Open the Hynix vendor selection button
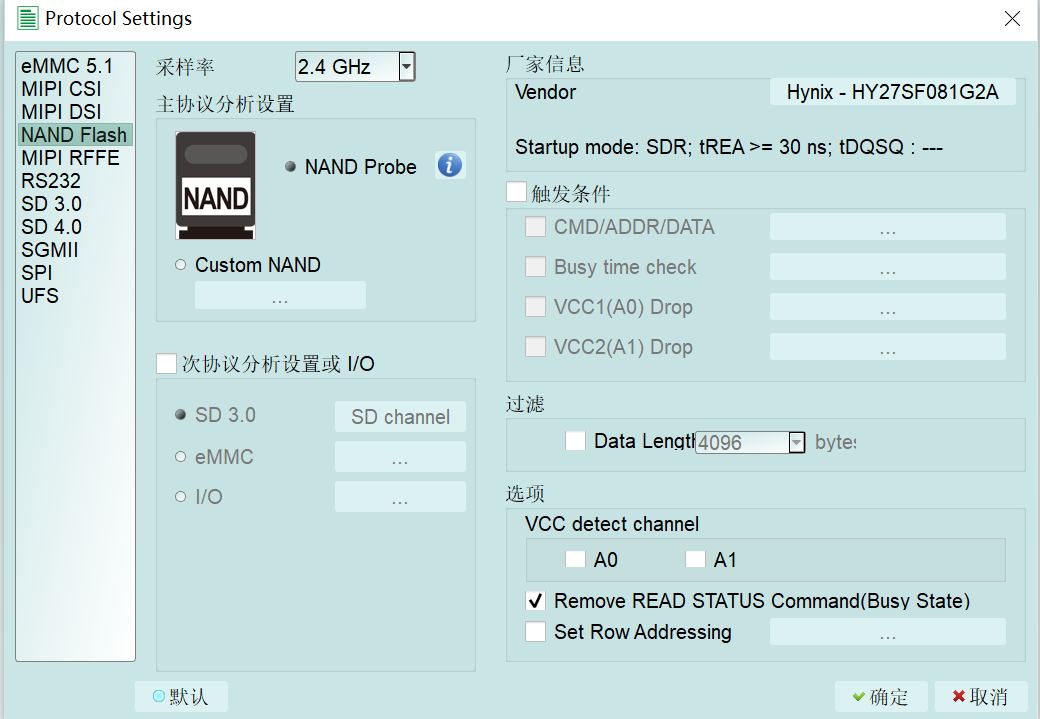This screenshot has width=1040, height=719. click(892, 92)
